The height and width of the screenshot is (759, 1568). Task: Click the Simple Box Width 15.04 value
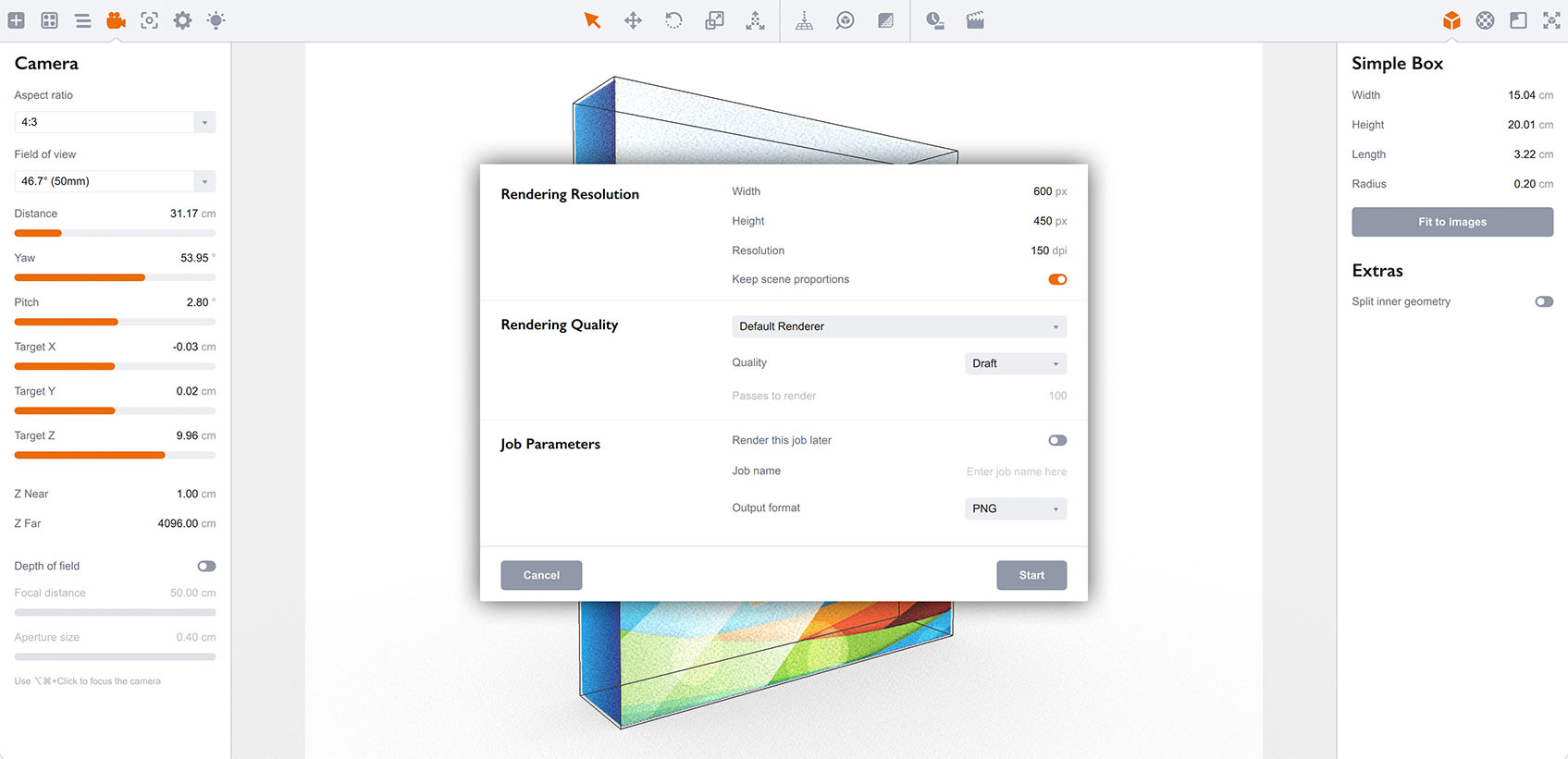point(1522,95)
